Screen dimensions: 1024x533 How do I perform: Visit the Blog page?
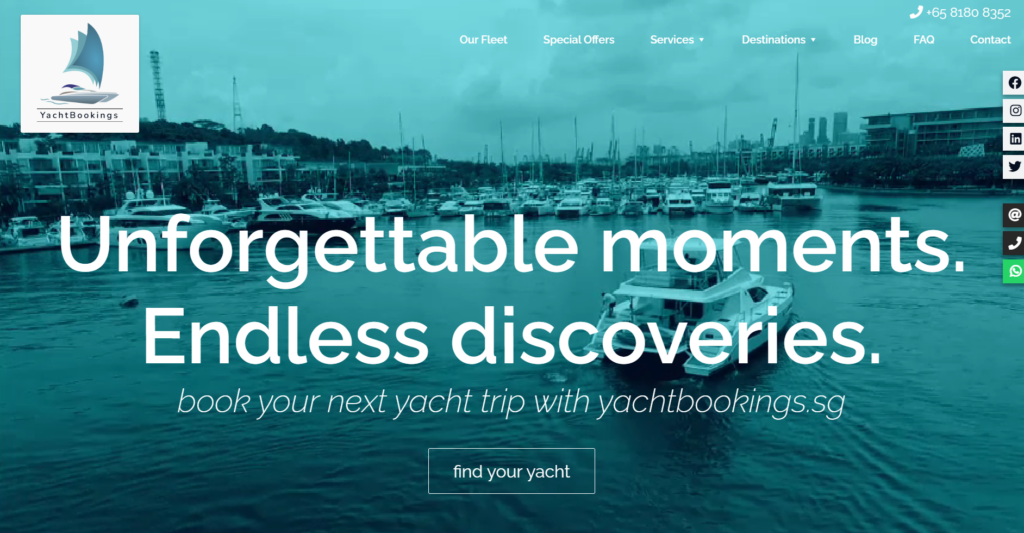coord(865,40)
